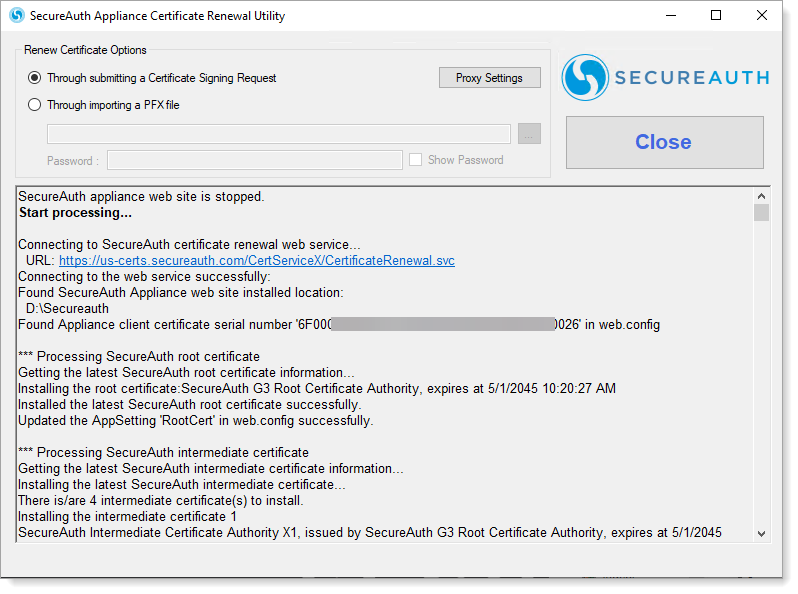Enable the Show Password checkbox
Viewport: 798px width, 594px height.
[x=415, y=160]
